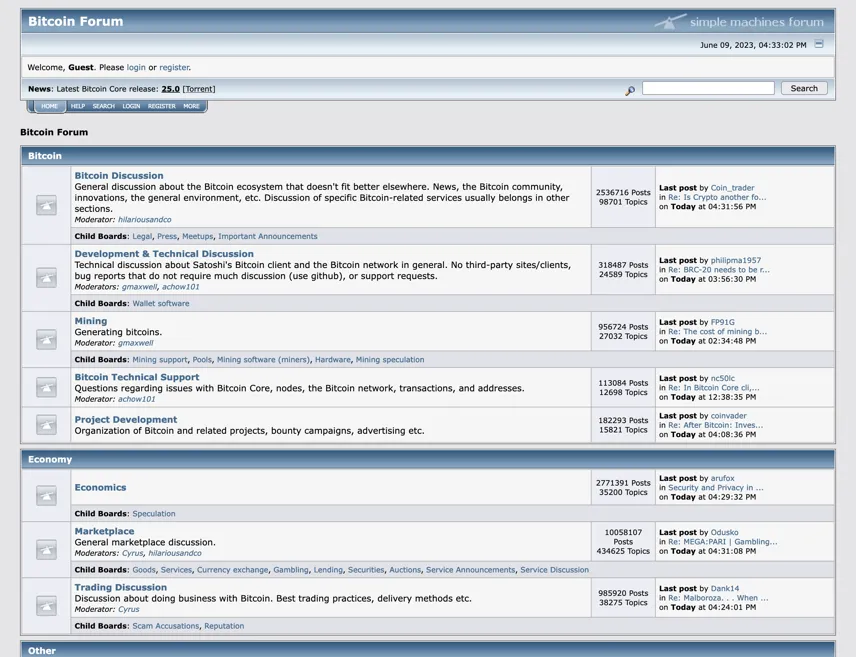Image resolution: width=856 pixels, height=657 pixels.
Task: Open the MORE tab
Action: pos(192,106)
